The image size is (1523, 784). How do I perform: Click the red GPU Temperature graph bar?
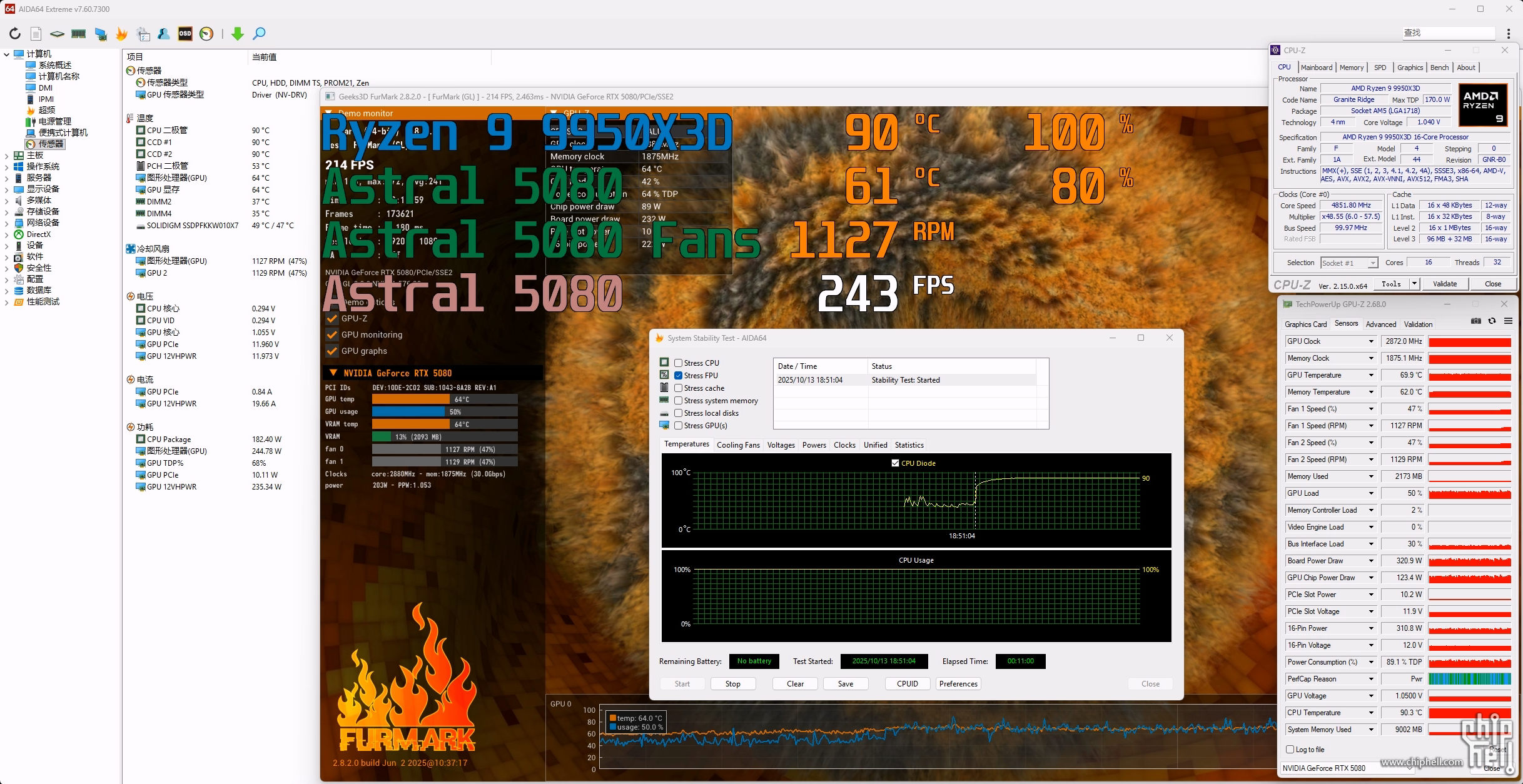(1470, 376)
